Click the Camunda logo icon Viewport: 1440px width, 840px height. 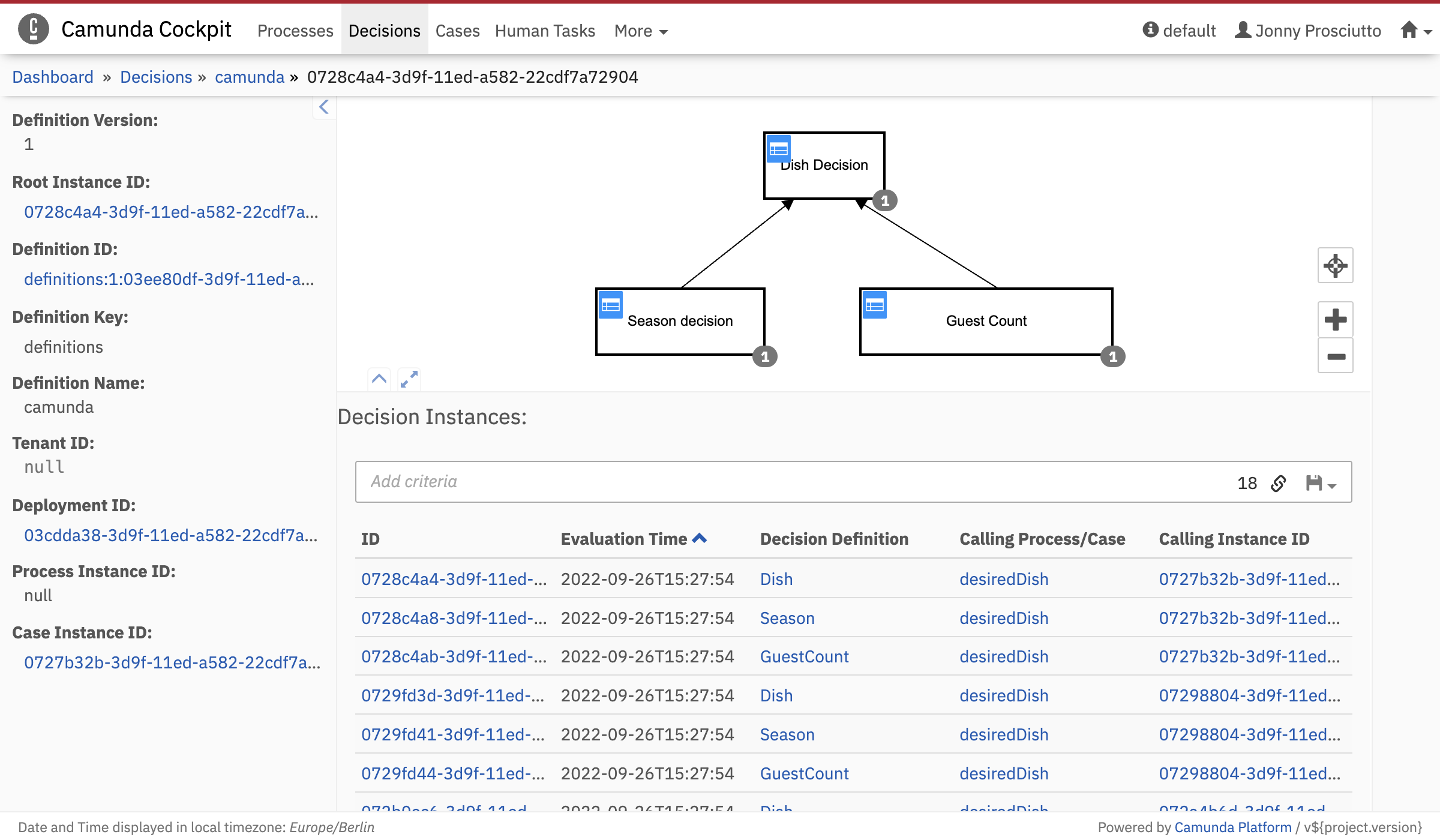coord(34,29)
